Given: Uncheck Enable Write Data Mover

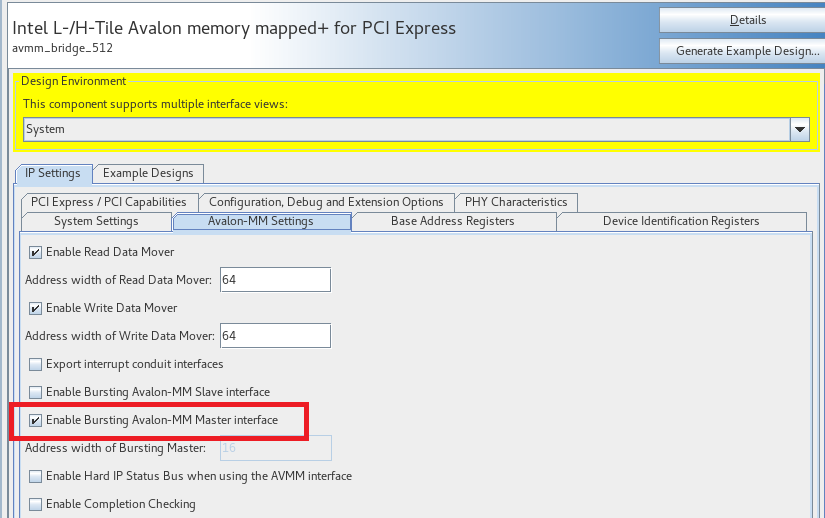Looking at the screenshot, I should click(x=35, y=308).
